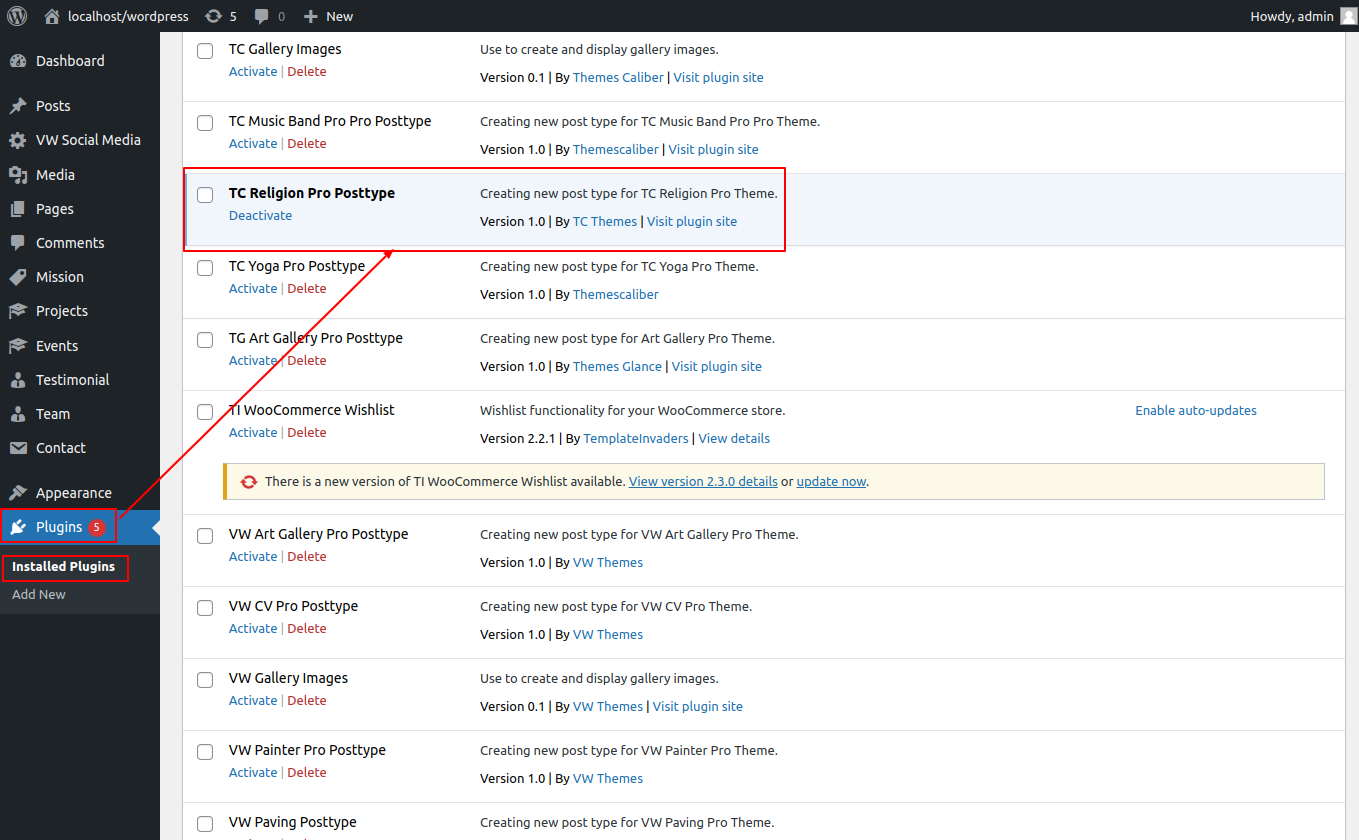Delete VW Art Gallery Pro Posttype plugin

point(307,557)
